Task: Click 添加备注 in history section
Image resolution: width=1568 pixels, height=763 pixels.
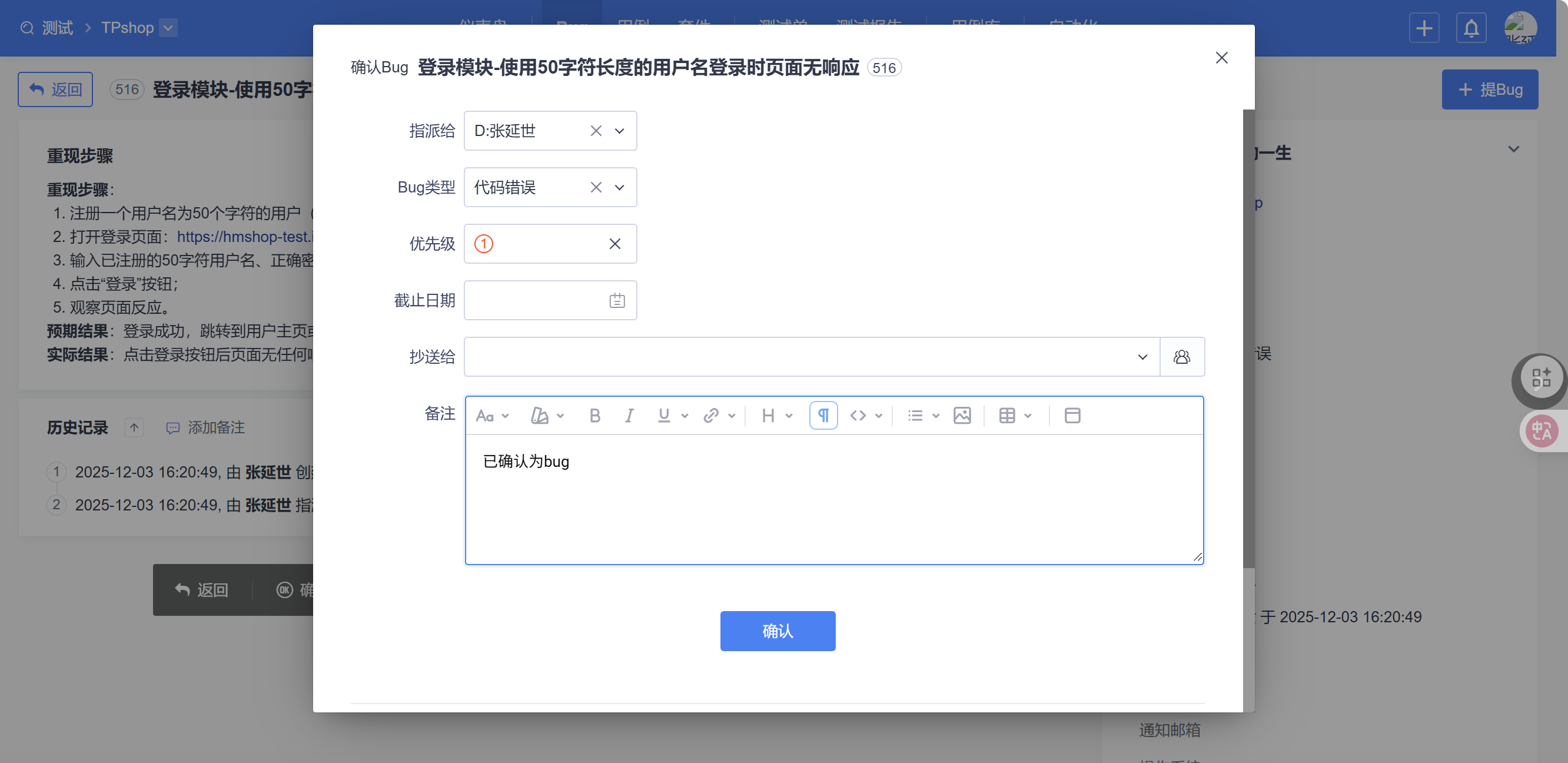Action: pyautogui.click(x=206, y=428)
